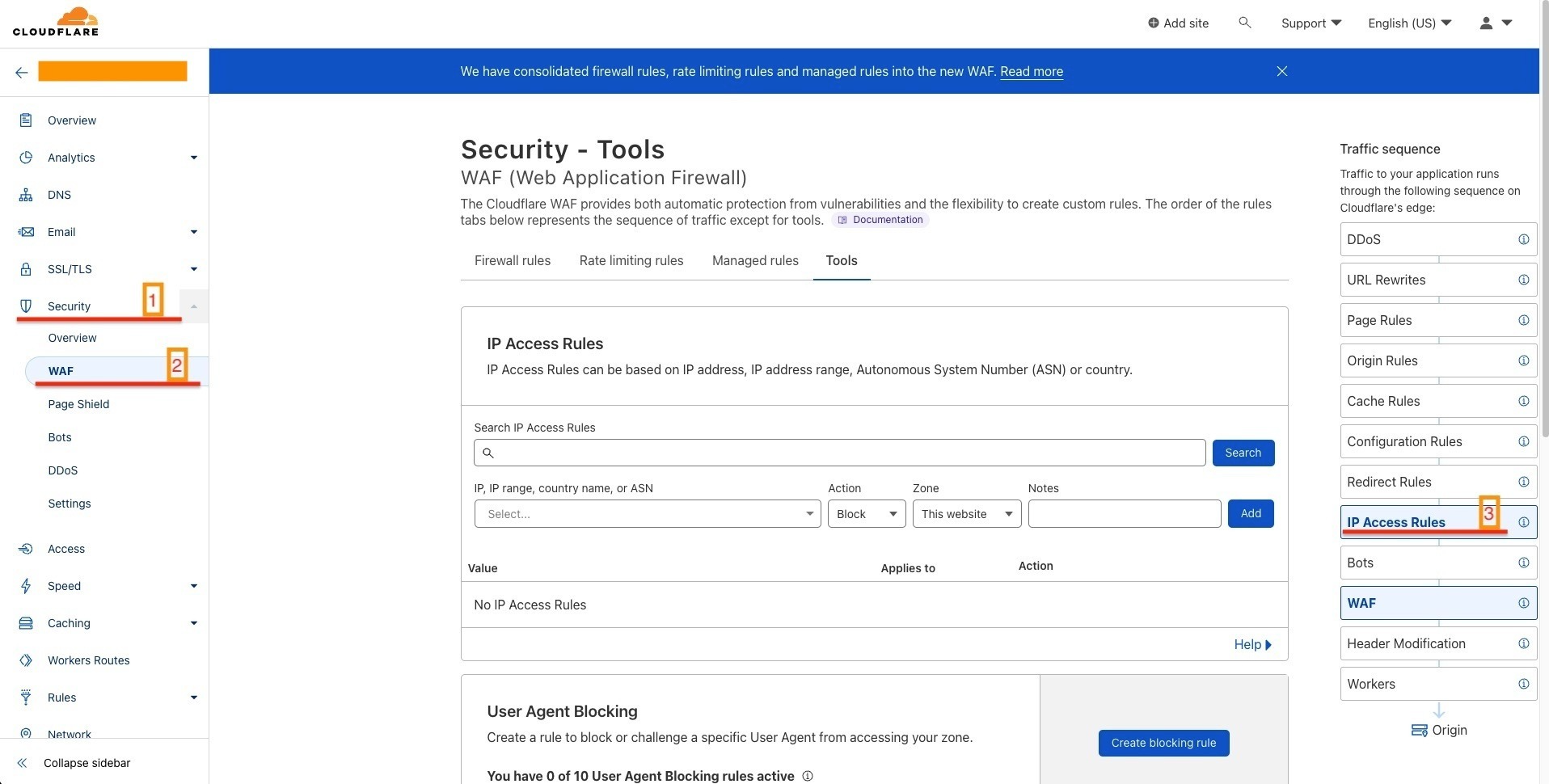The width and height of the screenshot is (1549, 784).
Task: Click the DNS network icon
Action: 26,195
